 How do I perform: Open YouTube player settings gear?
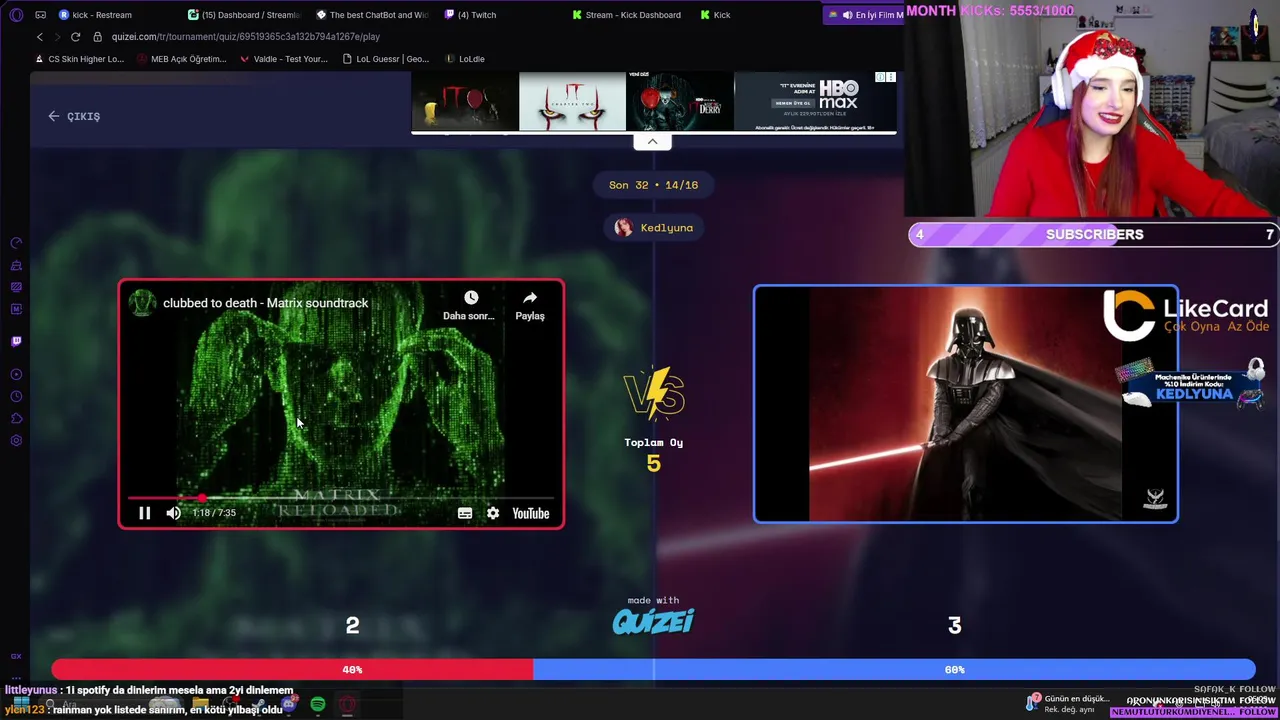coord(493,513)
